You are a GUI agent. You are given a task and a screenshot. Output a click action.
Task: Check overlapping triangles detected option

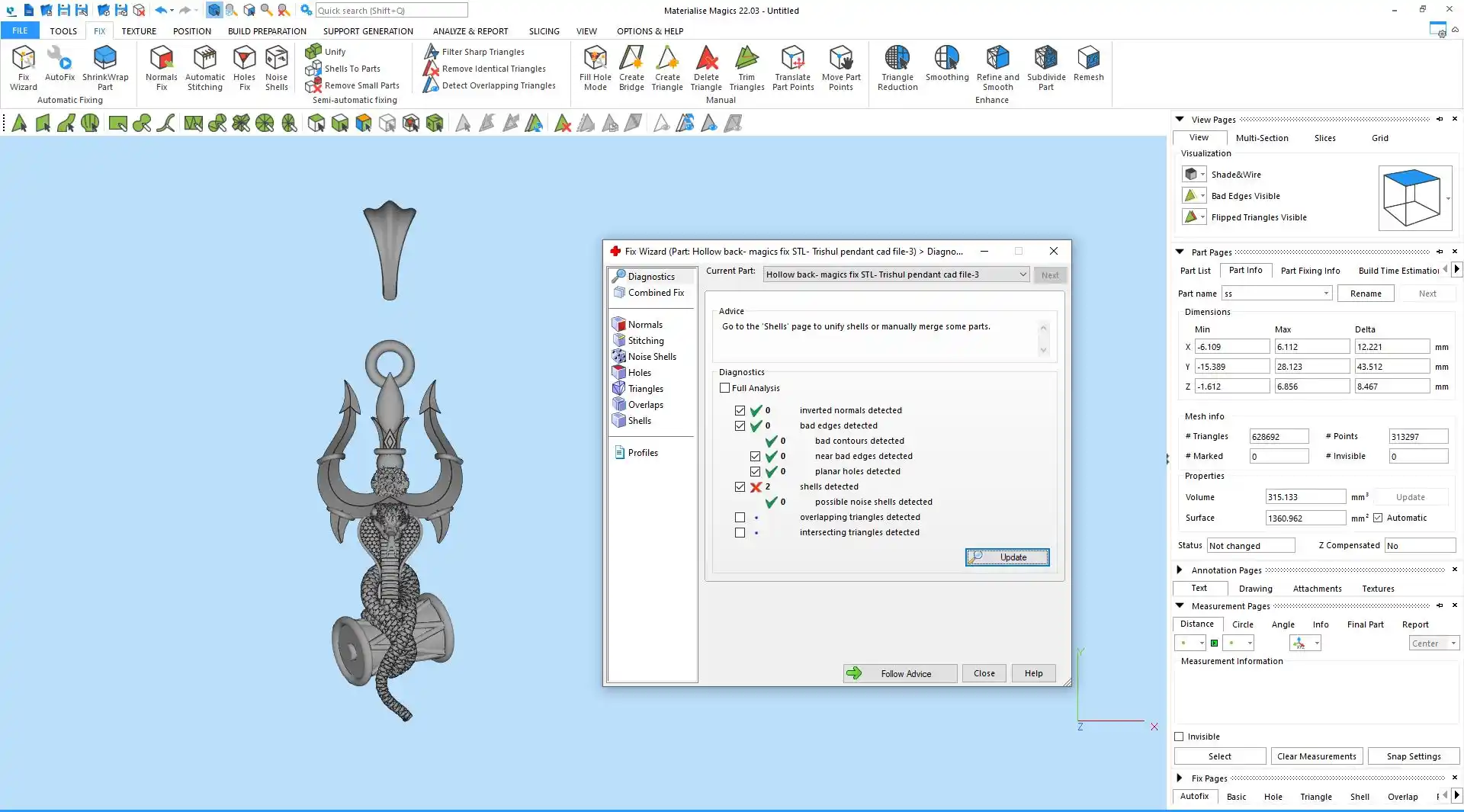click(740, 517)
